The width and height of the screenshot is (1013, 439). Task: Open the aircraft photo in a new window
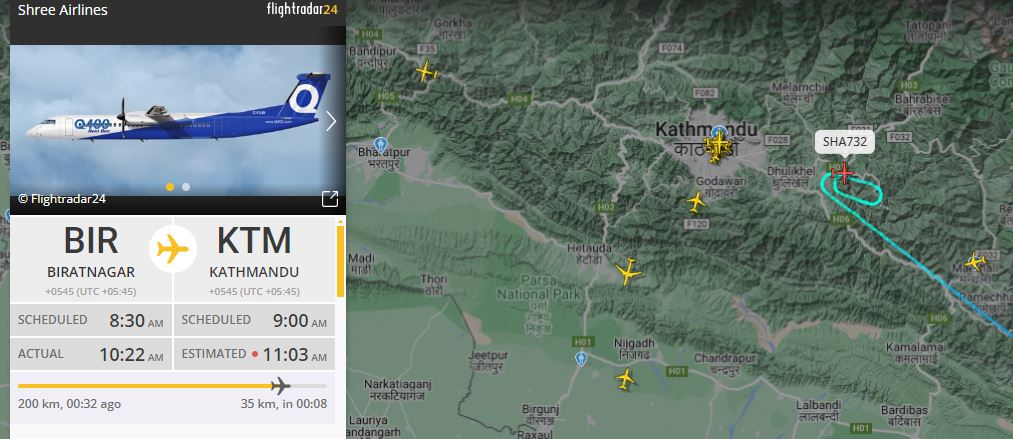pyautogui.click(x=329, y=199)
